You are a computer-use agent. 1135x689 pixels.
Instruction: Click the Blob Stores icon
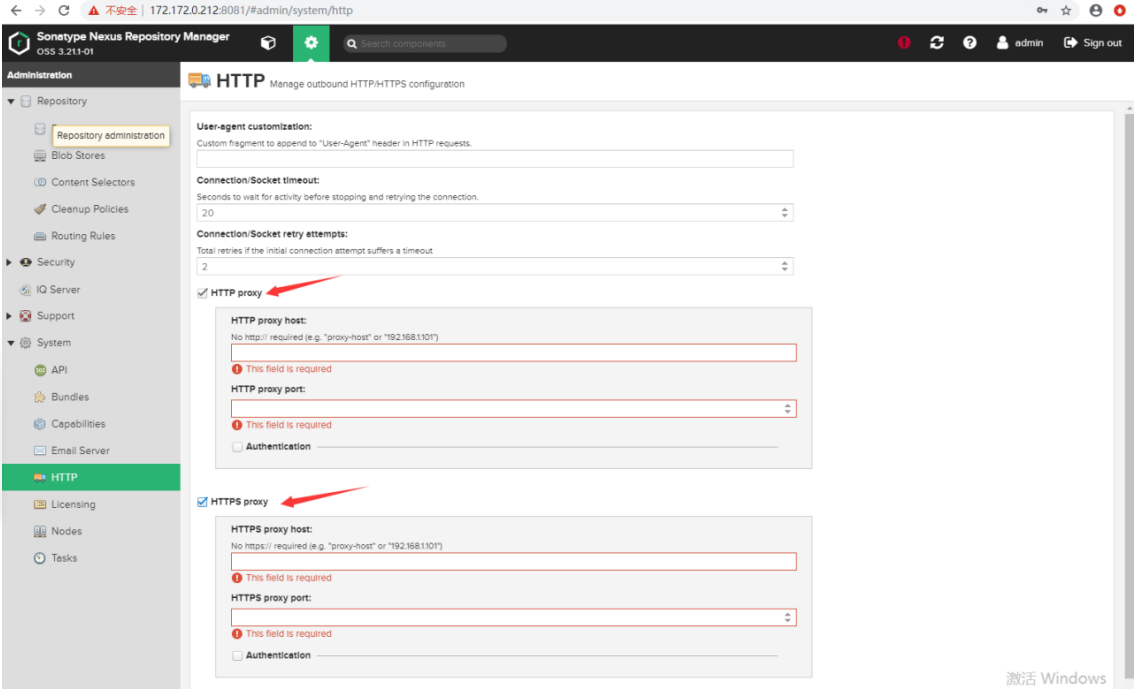click(x=40, y=156)
